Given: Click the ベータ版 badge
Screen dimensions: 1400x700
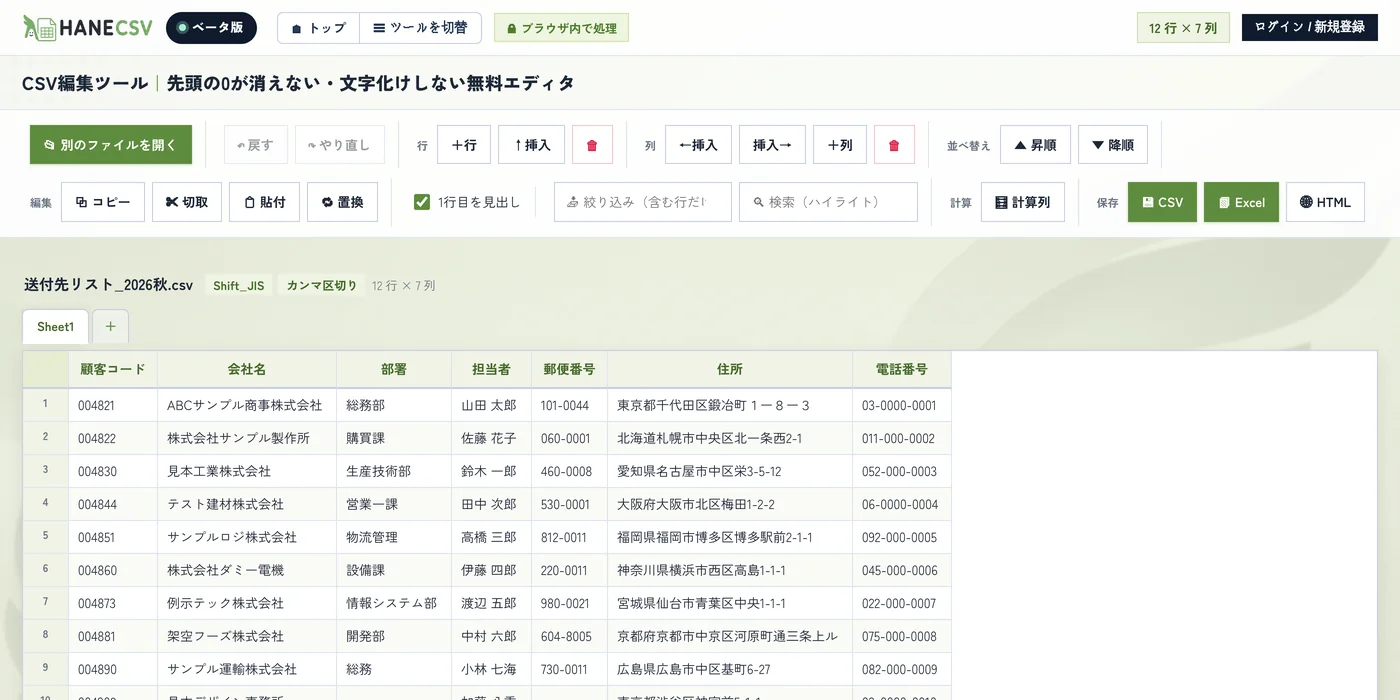Looking at the screenshot, I should 211,28.
